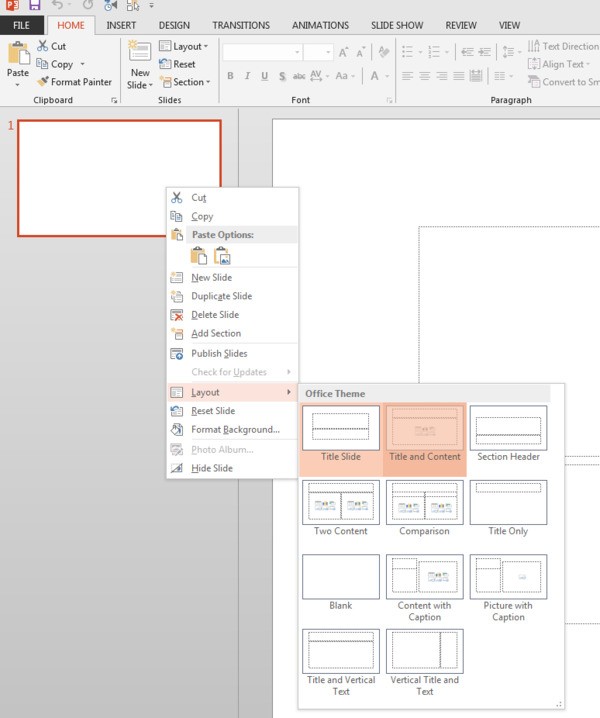Toggle Bold formatting button
Viewport: 600px width, 718px height.
[x=231, y=76]
